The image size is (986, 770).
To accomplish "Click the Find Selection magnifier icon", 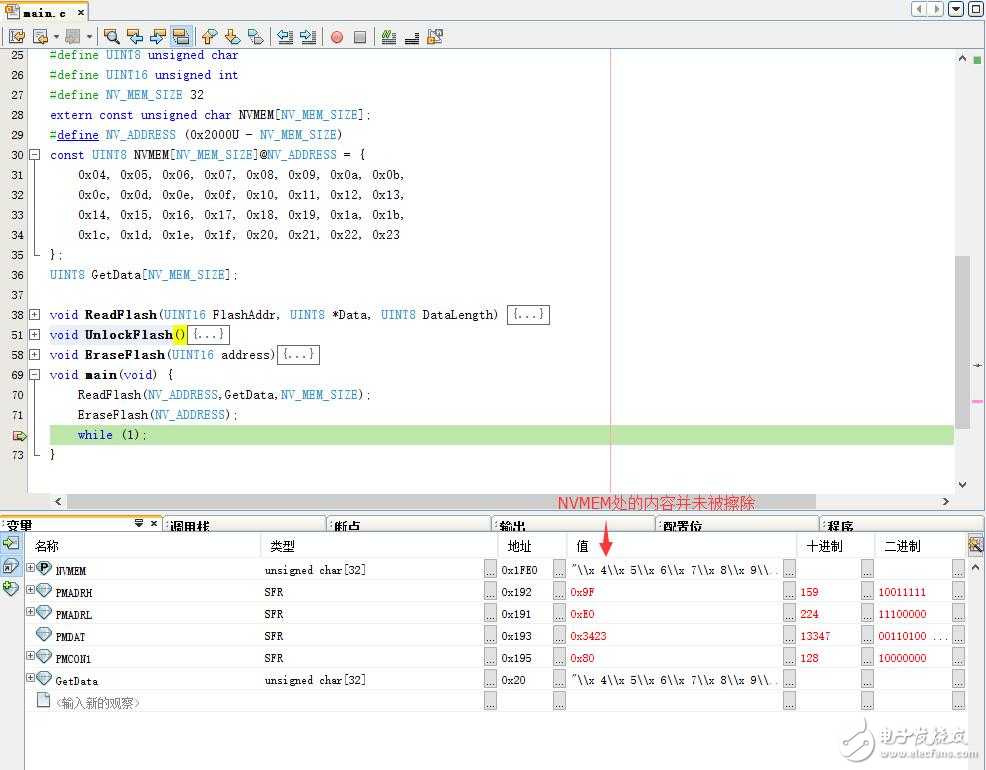I will [x=111, y=37].
